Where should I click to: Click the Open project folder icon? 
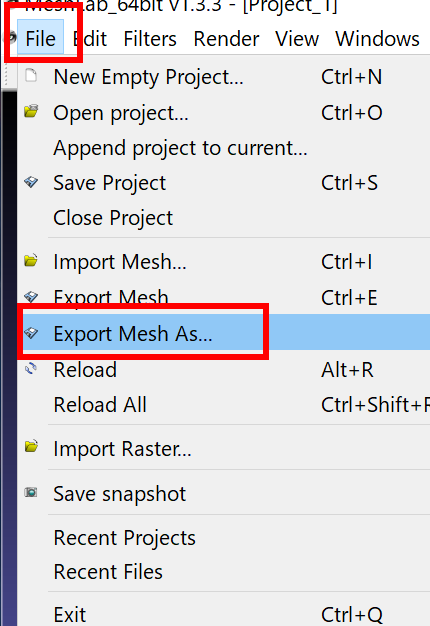click(31, 111)
